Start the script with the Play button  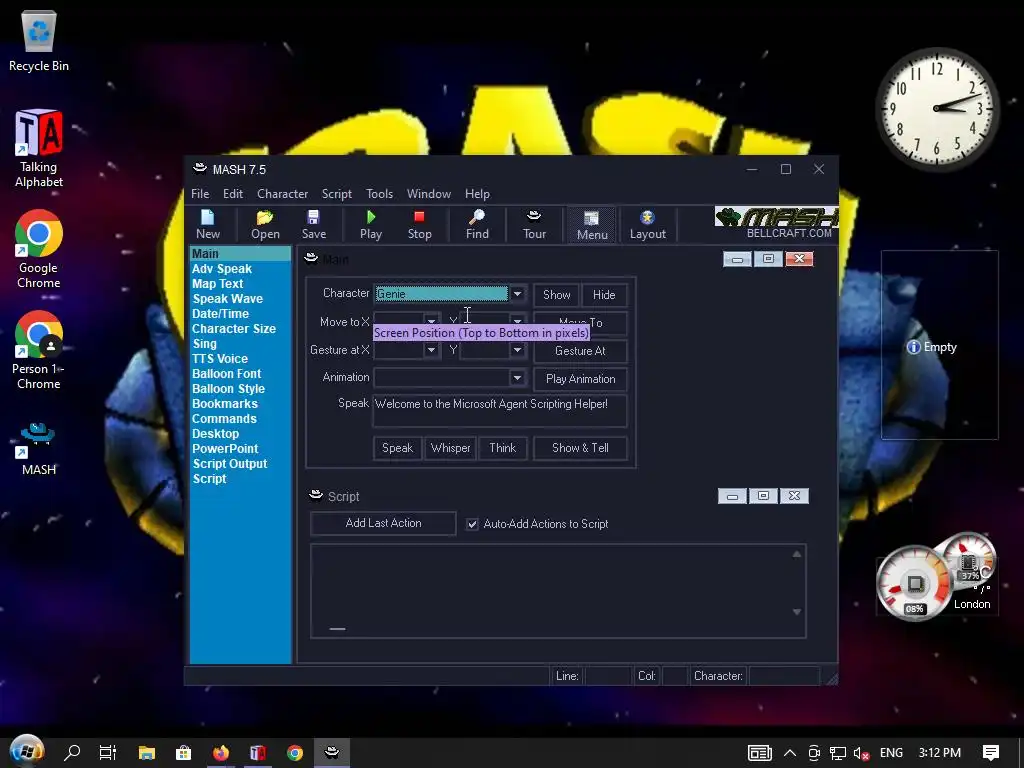point(371,225)
